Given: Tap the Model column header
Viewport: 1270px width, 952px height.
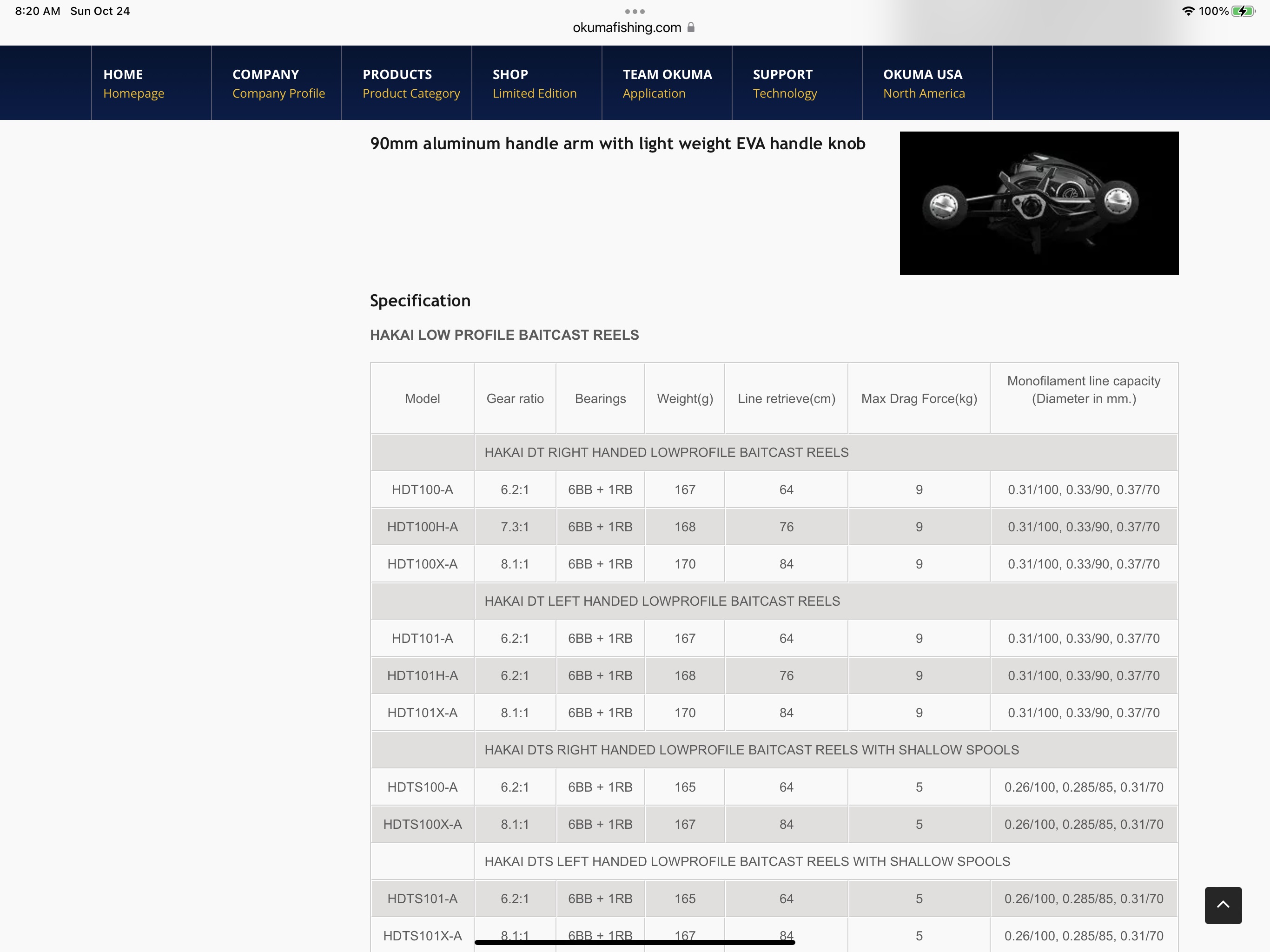Looking at the screenshot, I should [422, 398].
